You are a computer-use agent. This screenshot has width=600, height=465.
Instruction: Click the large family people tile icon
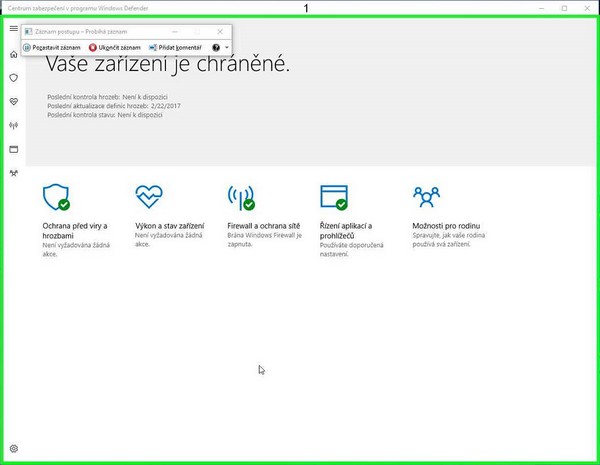pos(426,197)
